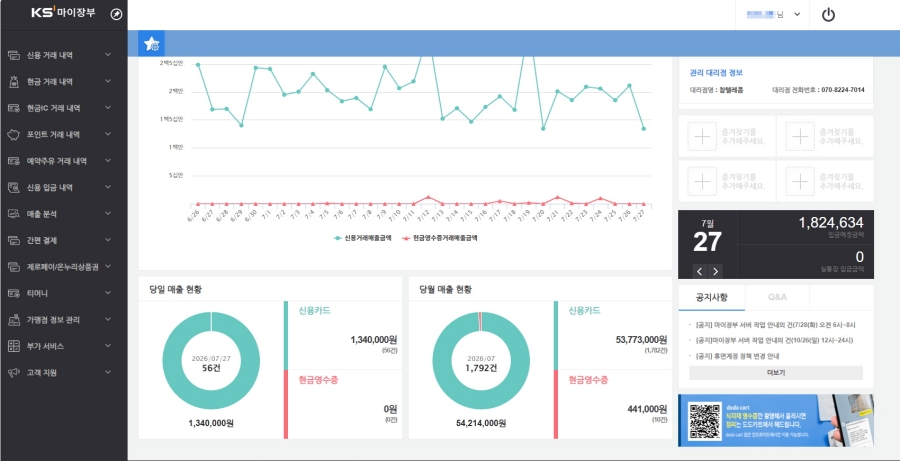Click the 포인트 거래 내역 piggy bank icon

14,135
